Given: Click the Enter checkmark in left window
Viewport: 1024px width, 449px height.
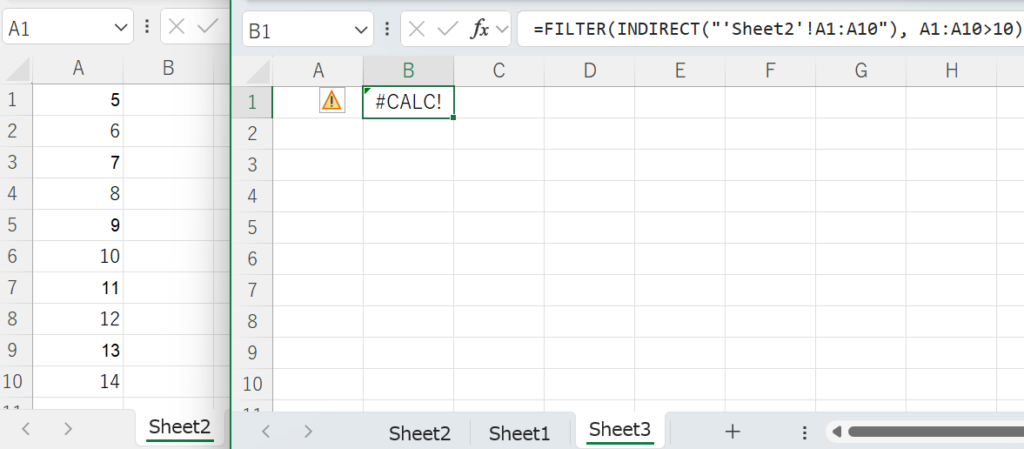Looking at the screenshot, I should [x=208, y=27].
